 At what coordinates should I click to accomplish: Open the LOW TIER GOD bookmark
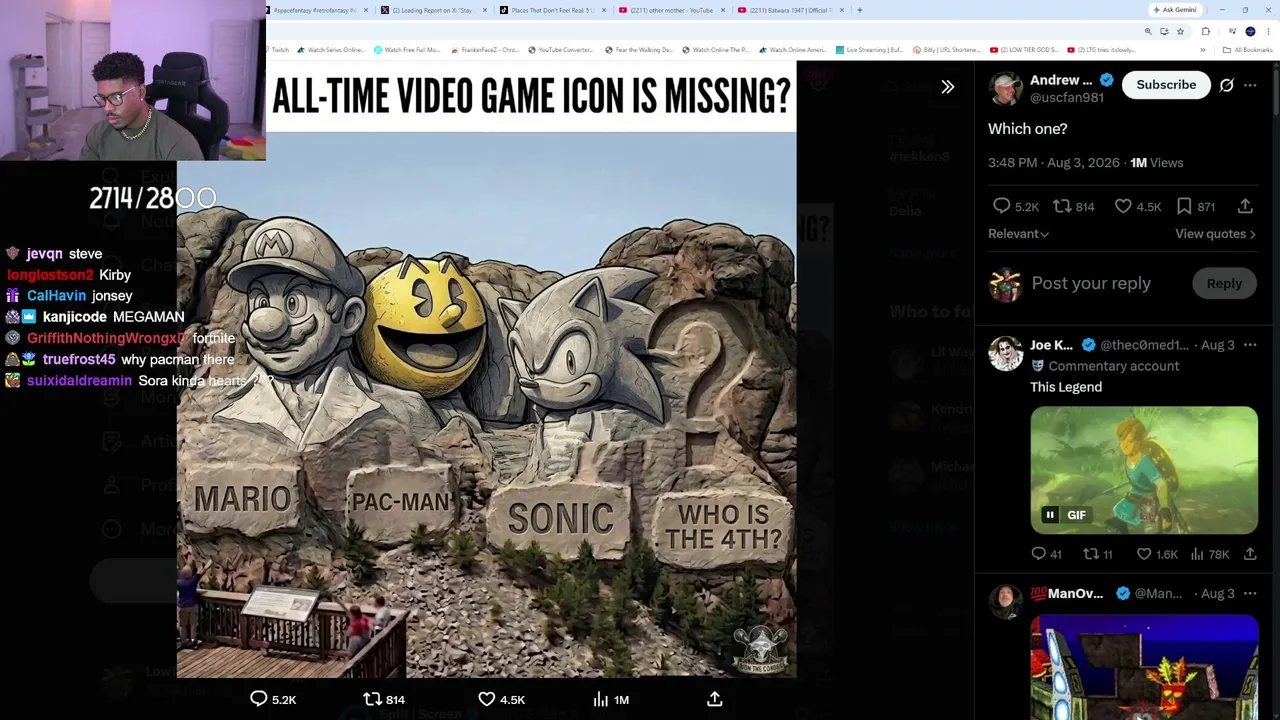click(x=1024, y=50)
